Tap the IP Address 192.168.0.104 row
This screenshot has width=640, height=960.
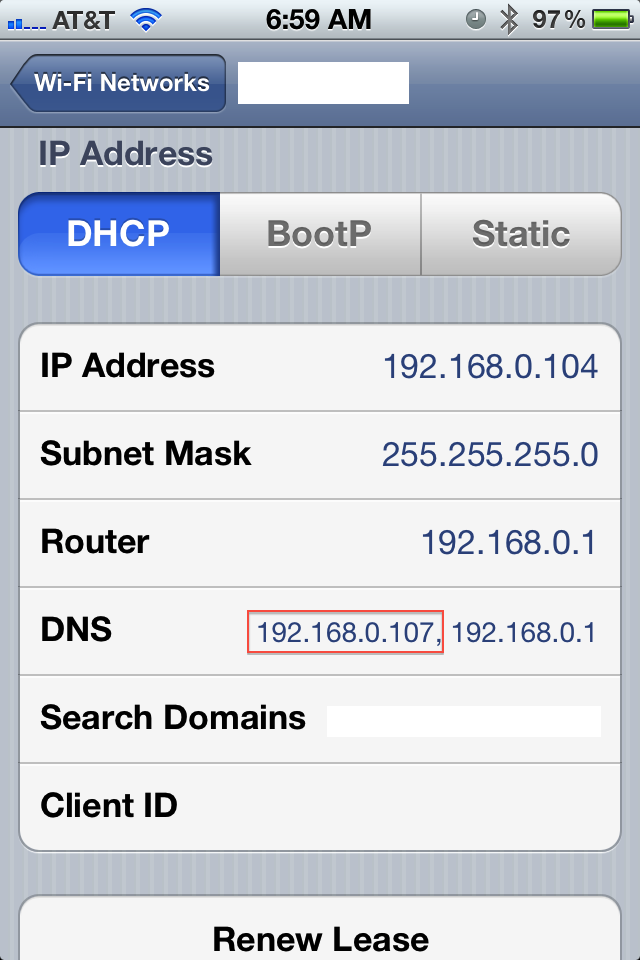pyautogui.click(x=320, y=367)
